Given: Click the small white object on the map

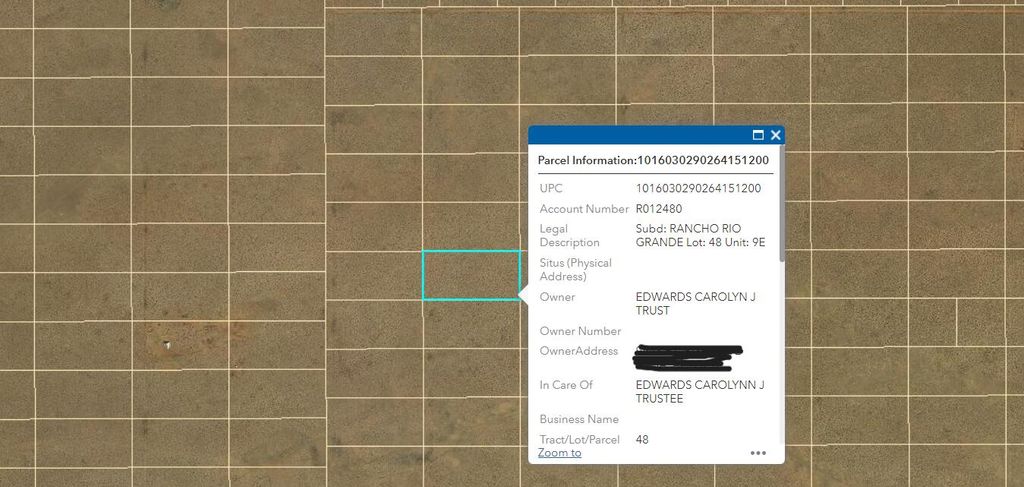Looking at the screenshot, I should point(168,345).
